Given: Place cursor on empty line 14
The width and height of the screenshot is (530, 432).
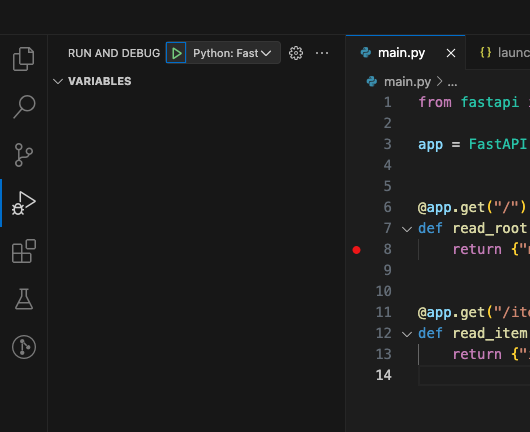Looking at the screenshot, I should click(x=474, y=375).
